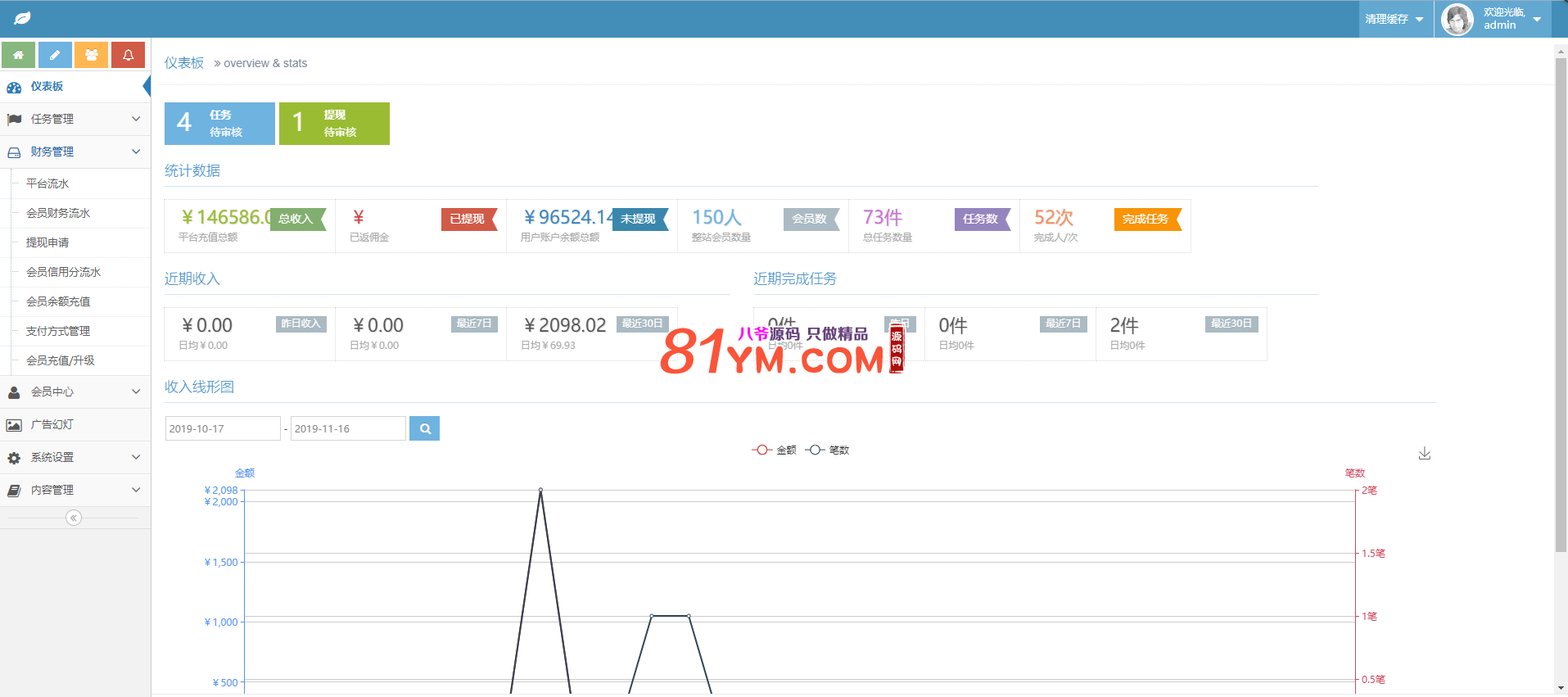Expand the 任务管理 menu chevron

[136, 119]
